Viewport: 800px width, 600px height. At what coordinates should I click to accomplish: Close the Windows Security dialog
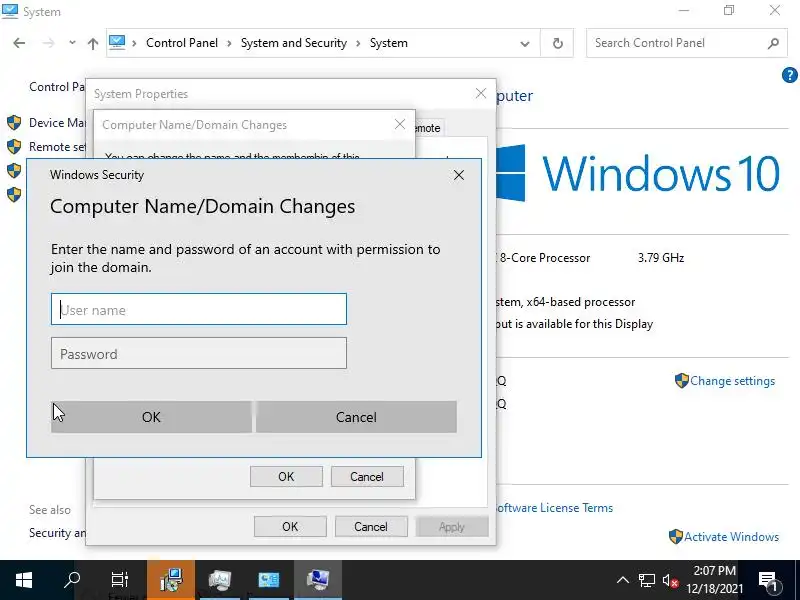tap(459, 175)
